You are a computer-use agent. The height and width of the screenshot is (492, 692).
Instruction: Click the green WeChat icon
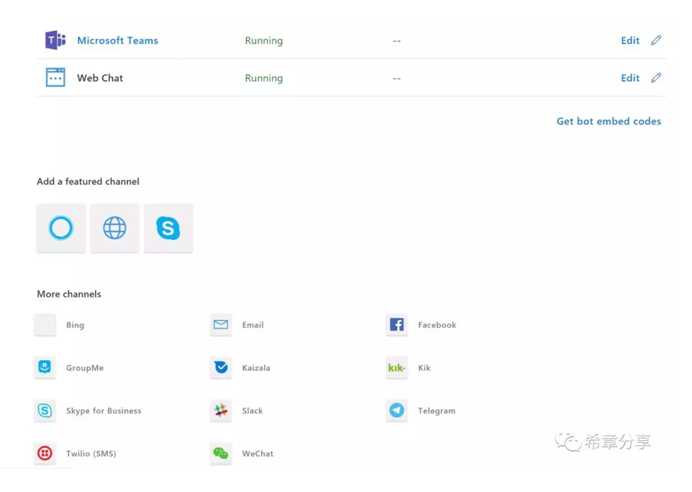pos(221,453)
